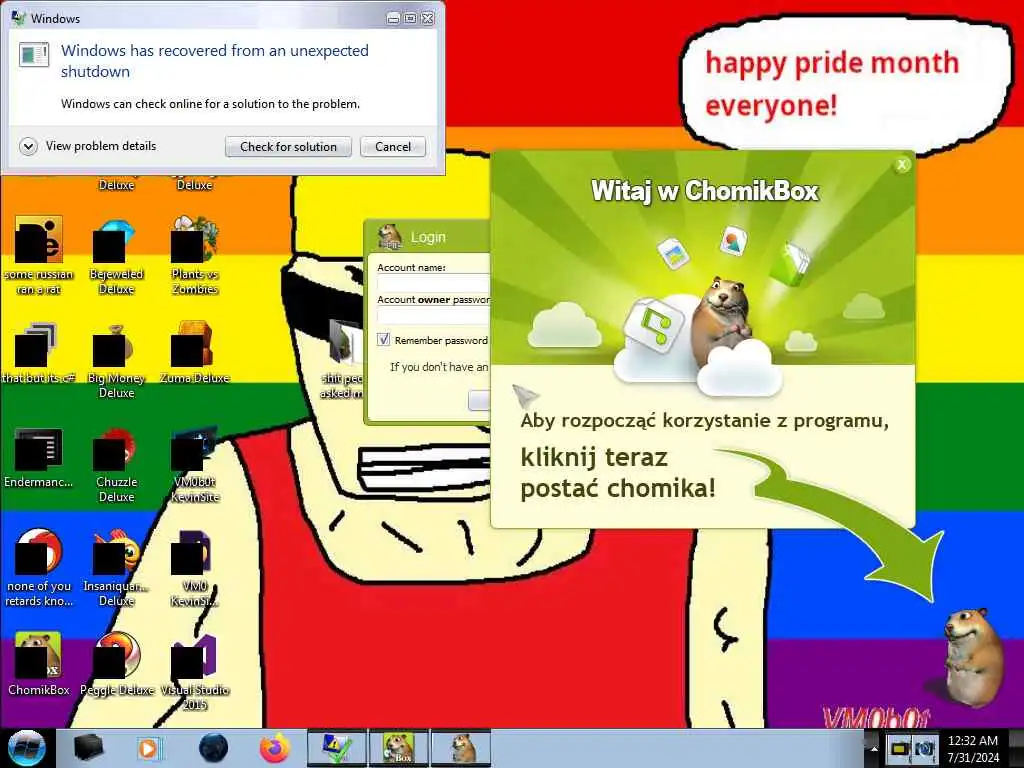
Task: Launch Insaniquarium Deluxe shortcut
Action: [116, 567]
